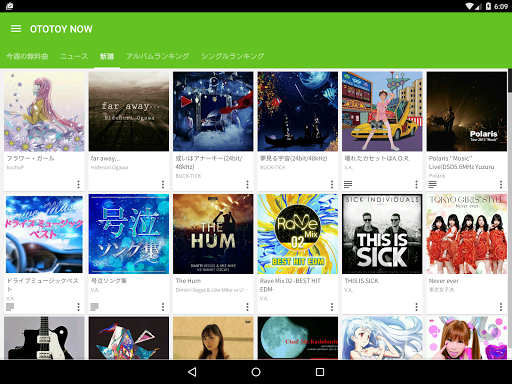This screenshot has width=512, height=384.
Task: Click The Hum album title text
Action: point(188,281)
